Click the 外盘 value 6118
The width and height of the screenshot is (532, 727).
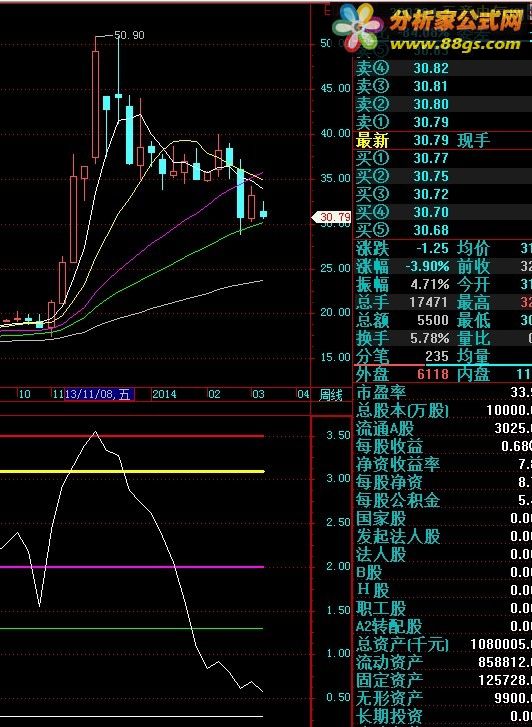click(433, 374)
